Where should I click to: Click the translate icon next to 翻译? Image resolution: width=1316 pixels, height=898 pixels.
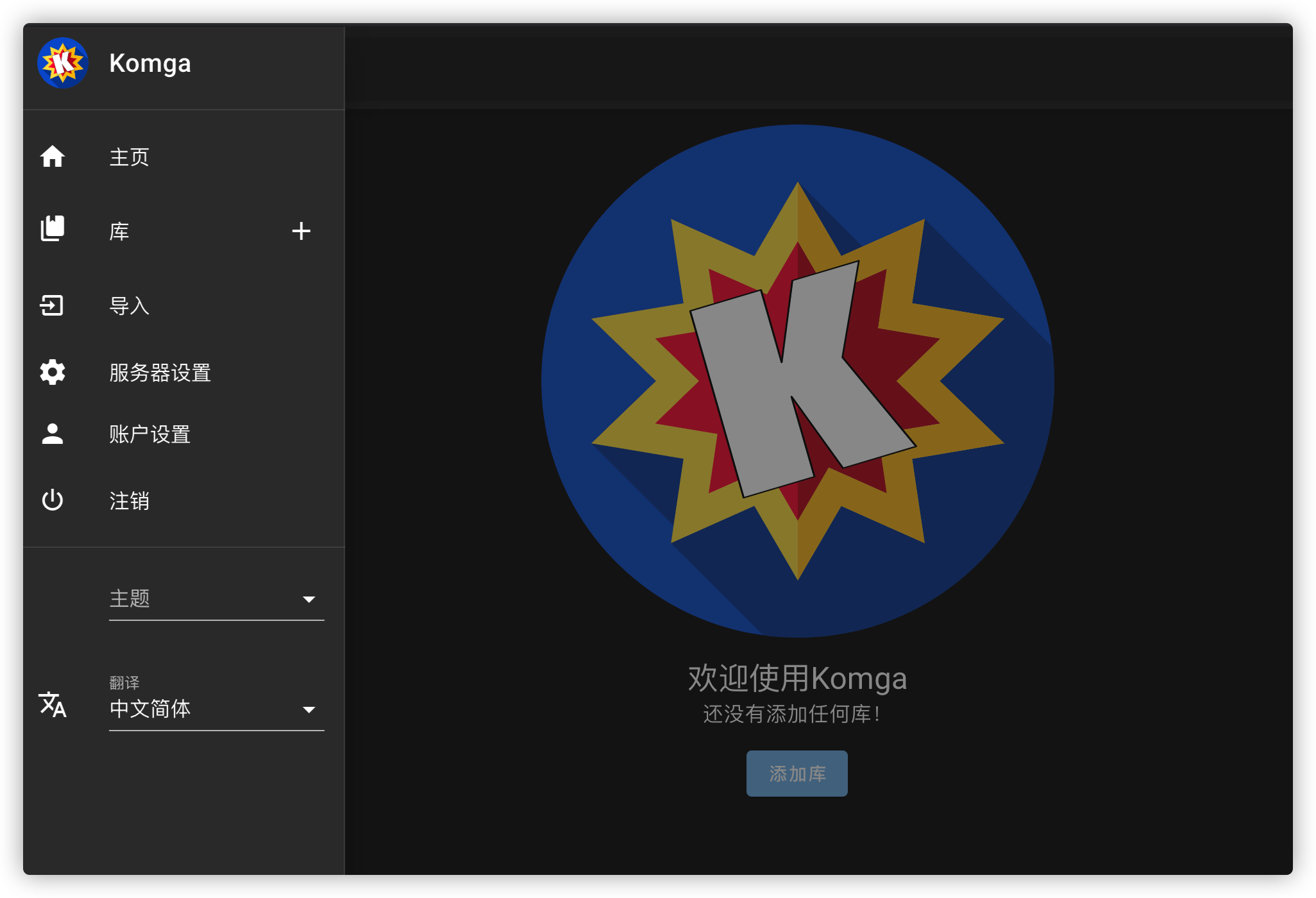(53, 704)
